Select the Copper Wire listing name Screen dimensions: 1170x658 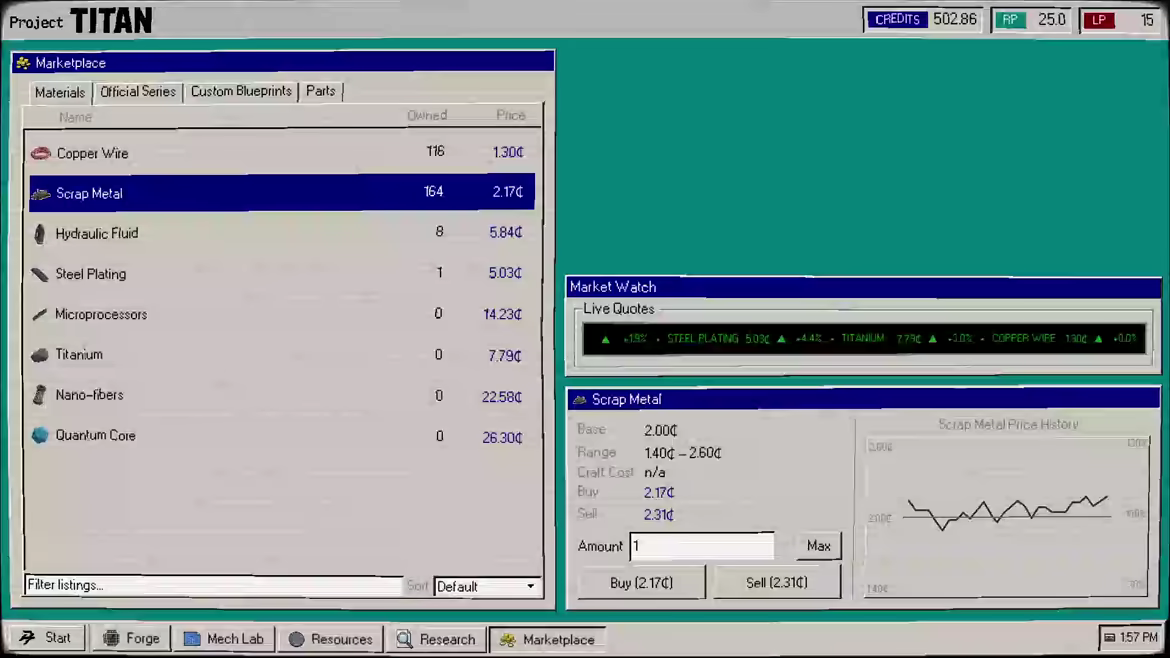point(93,154)
